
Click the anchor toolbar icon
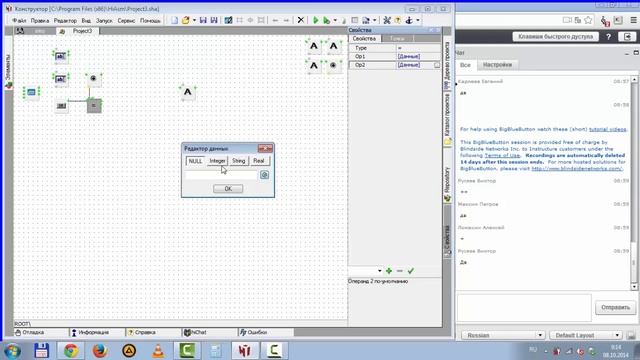coord(409,20)
